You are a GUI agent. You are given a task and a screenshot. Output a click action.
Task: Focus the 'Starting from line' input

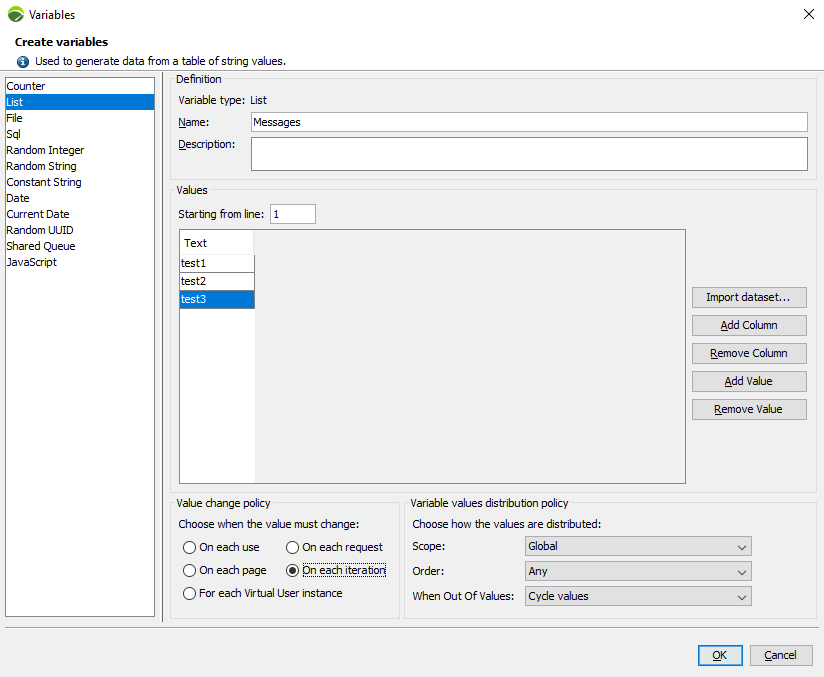[292, 214]
